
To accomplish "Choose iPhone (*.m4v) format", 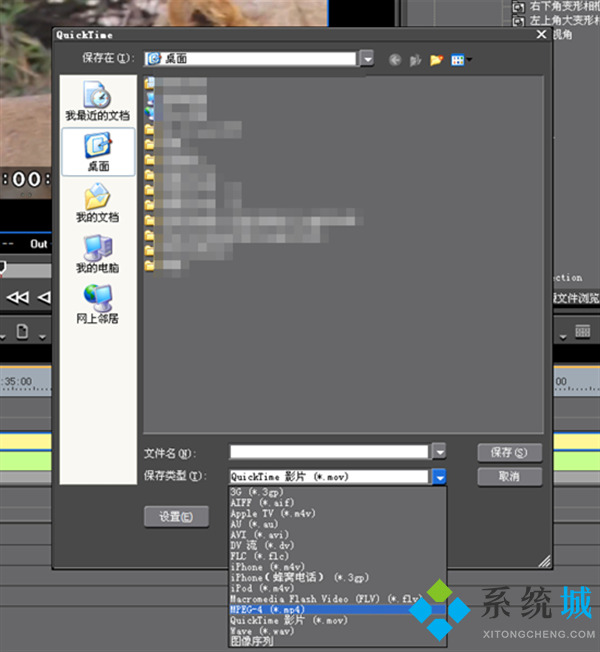I will pyautogui.click(x=338, y=567).
